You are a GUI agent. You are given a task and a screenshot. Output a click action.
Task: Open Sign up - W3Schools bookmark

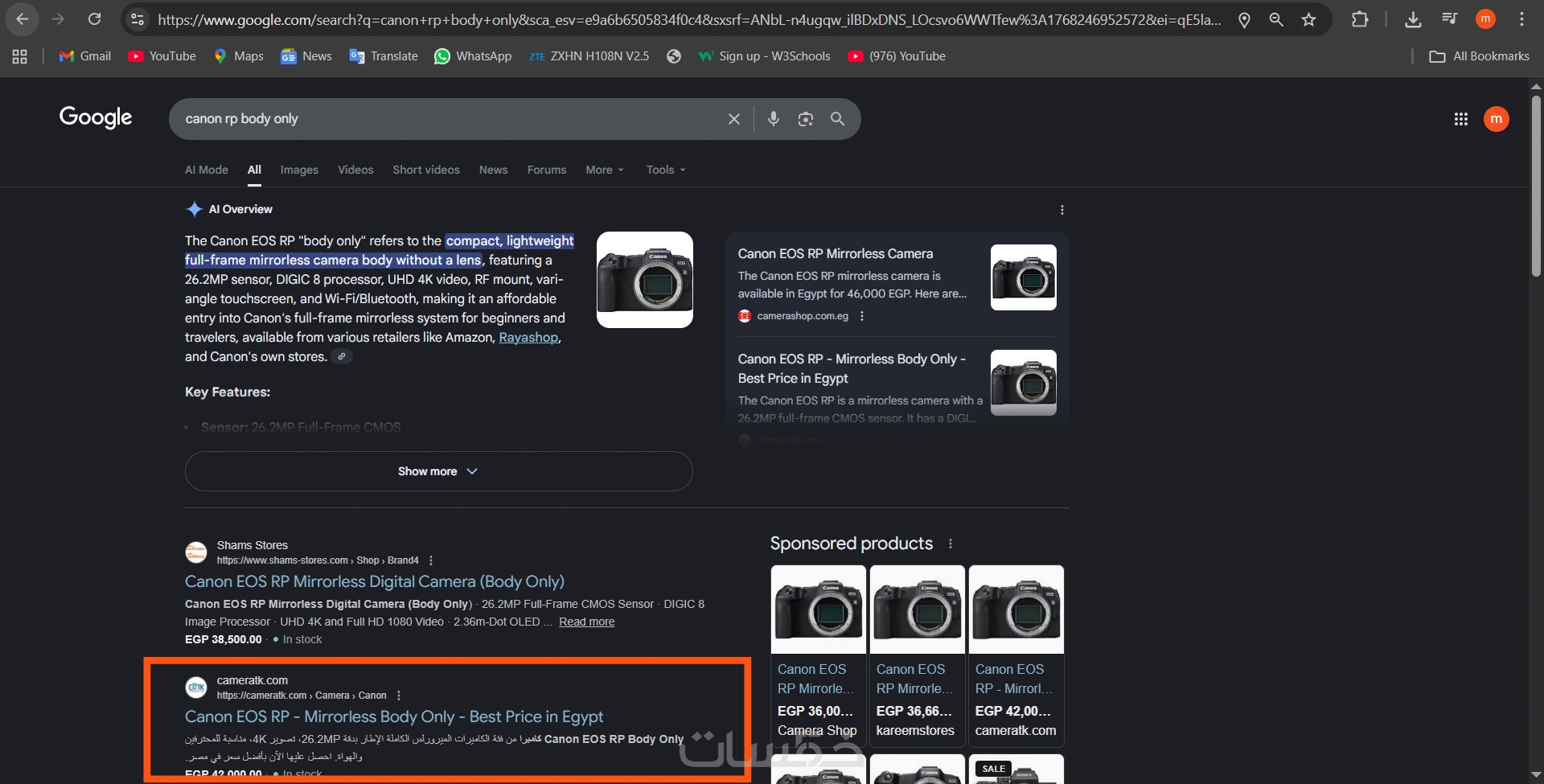(x=764, y=56)
